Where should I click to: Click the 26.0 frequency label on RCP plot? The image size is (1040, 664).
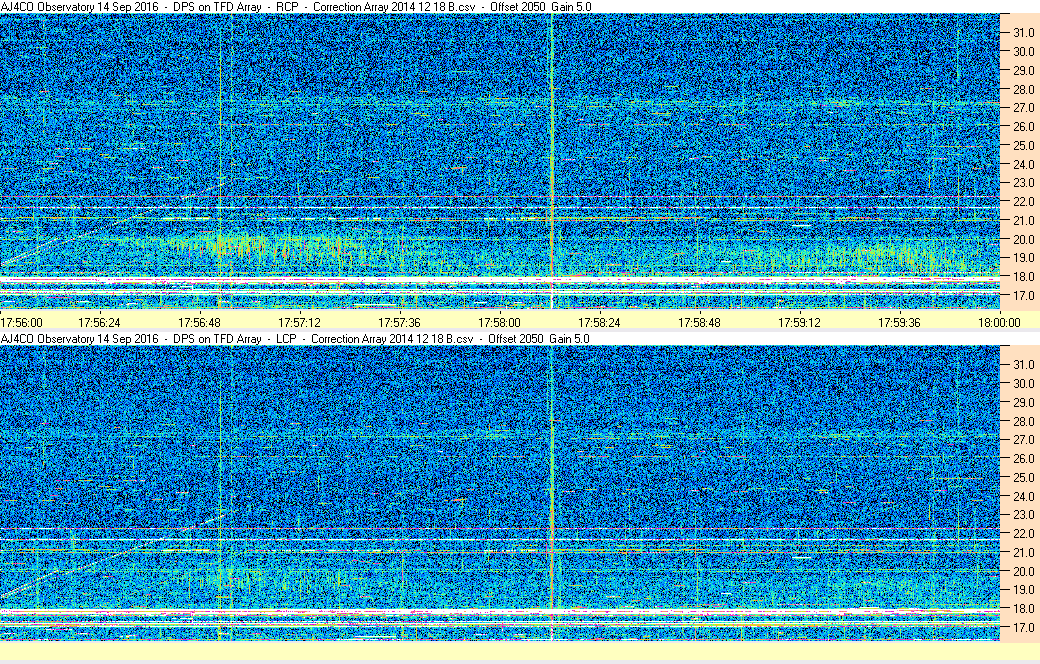(x=1023, y=126)
